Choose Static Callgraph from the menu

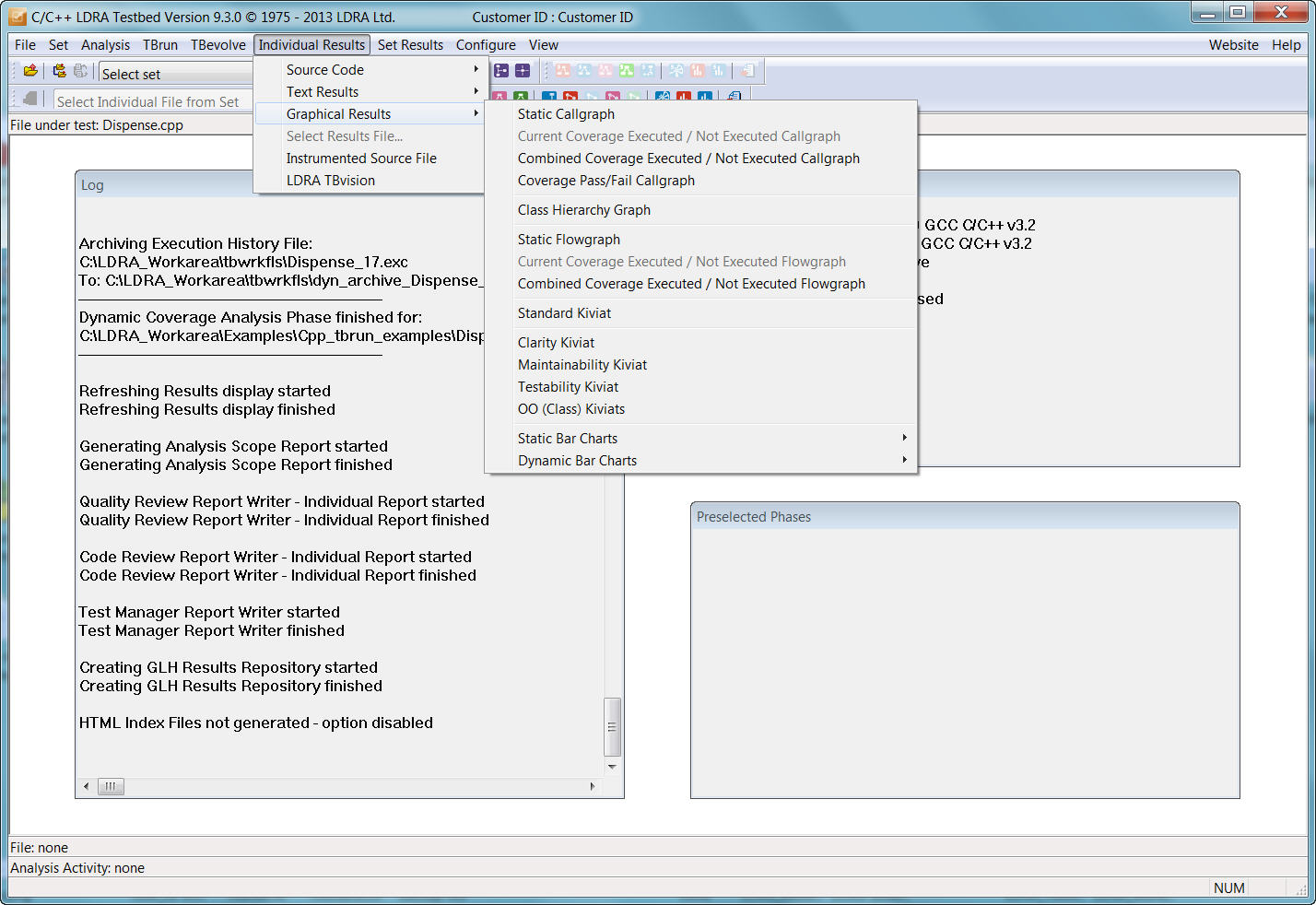pyautogui.click(x=566, y=114)
